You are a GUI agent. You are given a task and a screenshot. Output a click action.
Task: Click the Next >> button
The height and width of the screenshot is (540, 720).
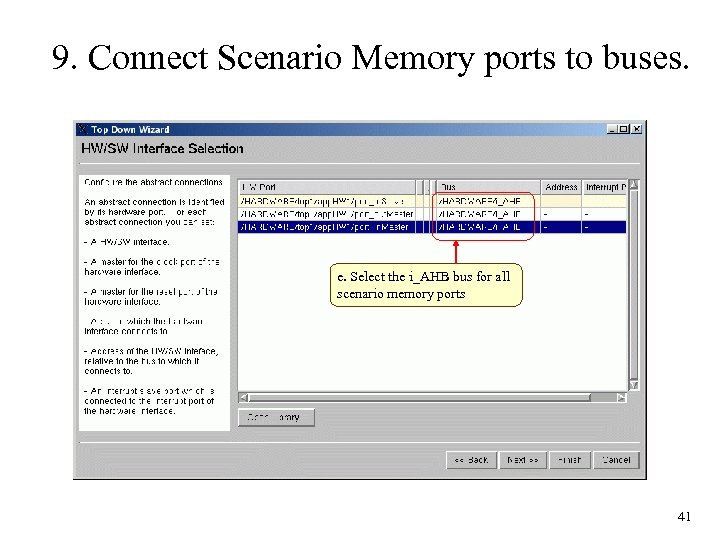523,460
